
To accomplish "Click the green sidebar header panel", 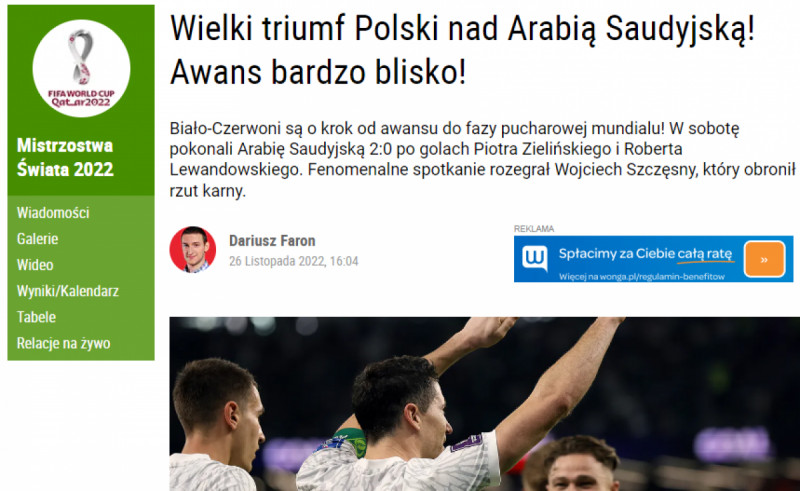I will click(81, 101).
